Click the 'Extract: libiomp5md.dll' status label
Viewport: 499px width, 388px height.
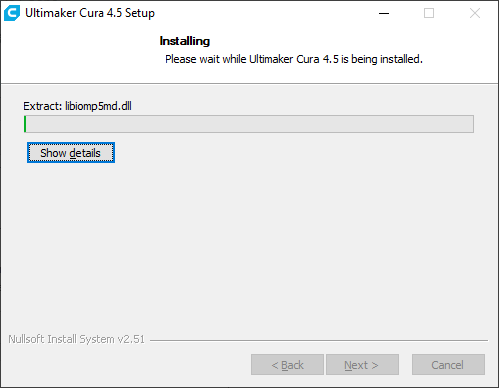pyautogui.click(x=77, y=106)
